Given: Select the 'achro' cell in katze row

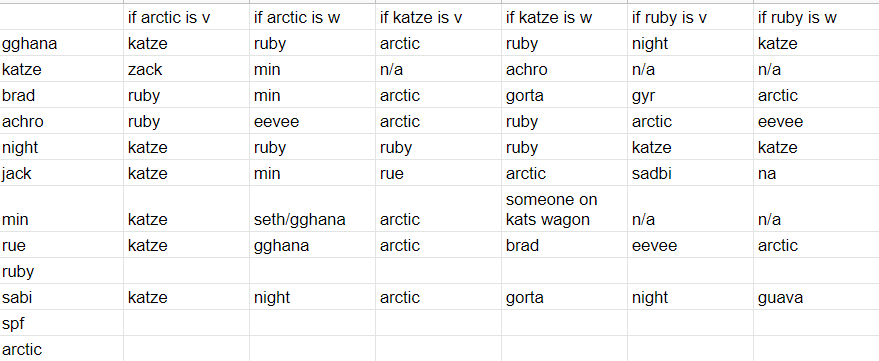Looking at the screenshot, I should coord(564,69).
